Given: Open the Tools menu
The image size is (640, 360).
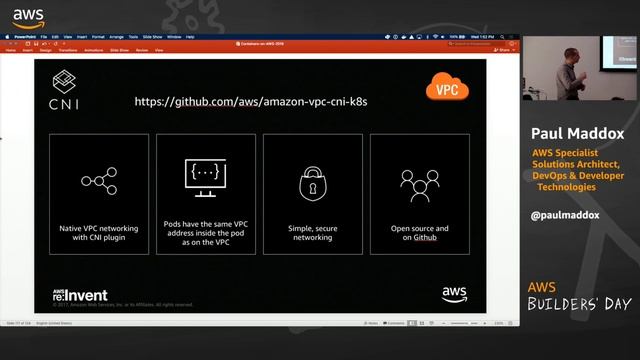Looking at the screenshot, I should coord(133,37).
